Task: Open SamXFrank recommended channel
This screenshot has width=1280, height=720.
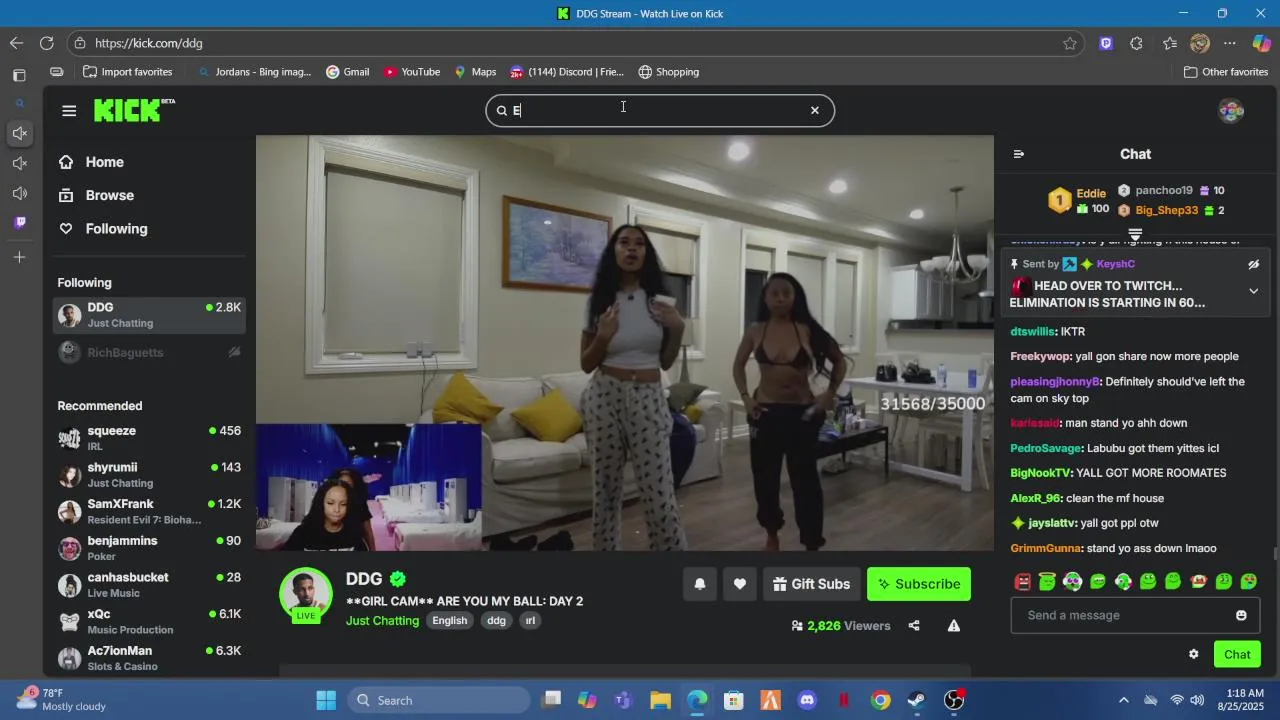Action: pyautogui.click(x=148, y=511)
